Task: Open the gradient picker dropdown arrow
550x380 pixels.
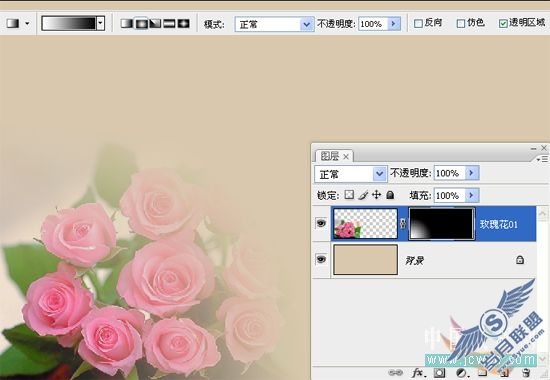Action: click(101, 24)
